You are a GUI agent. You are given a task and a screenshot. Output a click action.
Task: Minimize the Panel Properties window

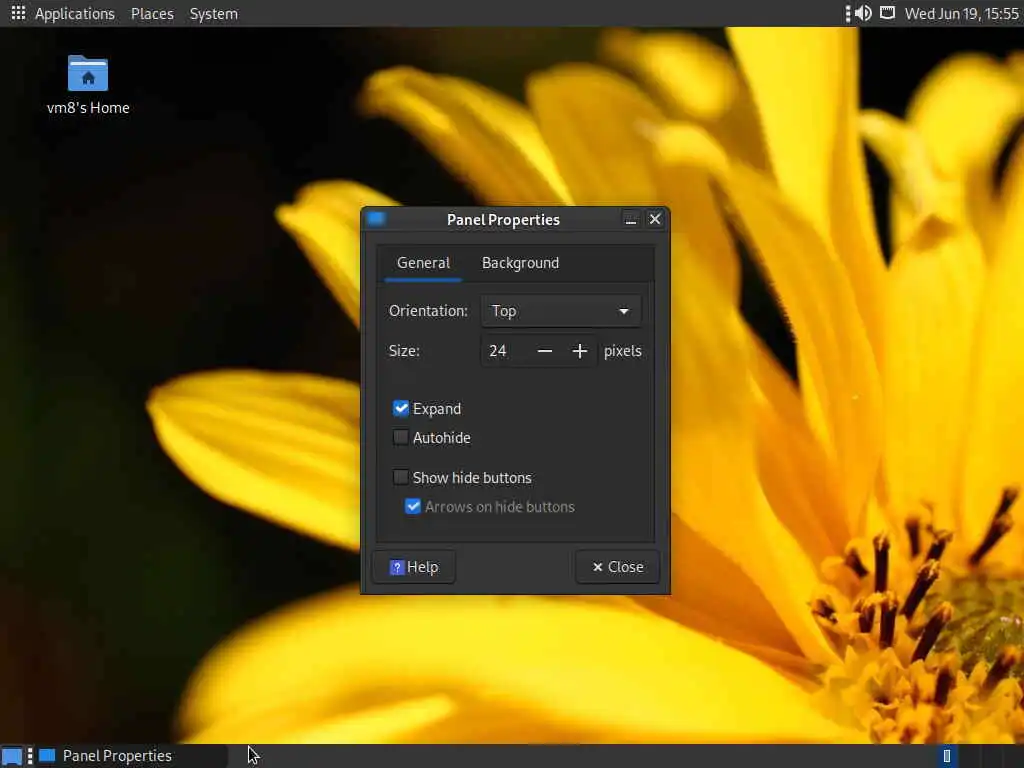click(631, 219)
